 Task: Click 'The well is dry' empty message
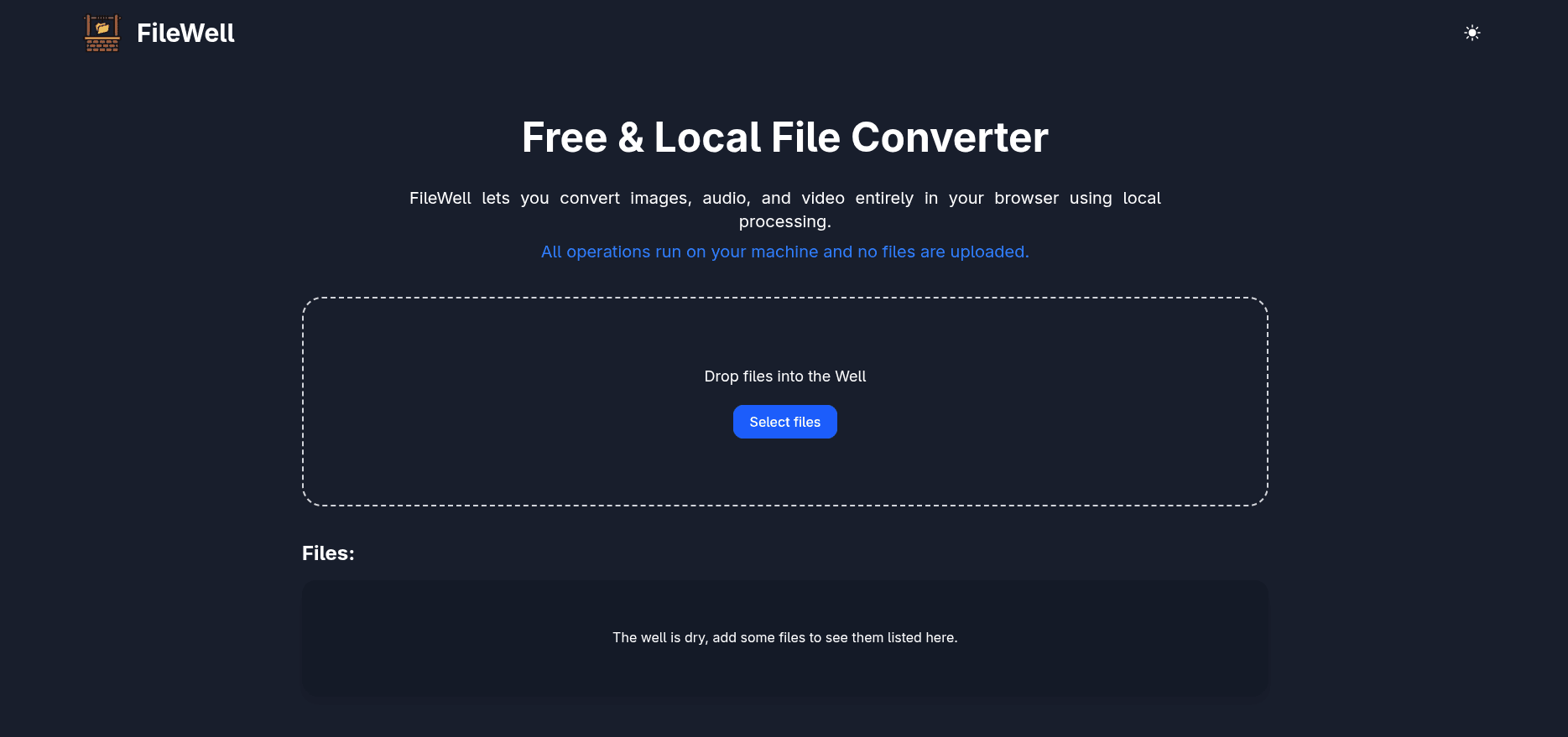(785, 637)
